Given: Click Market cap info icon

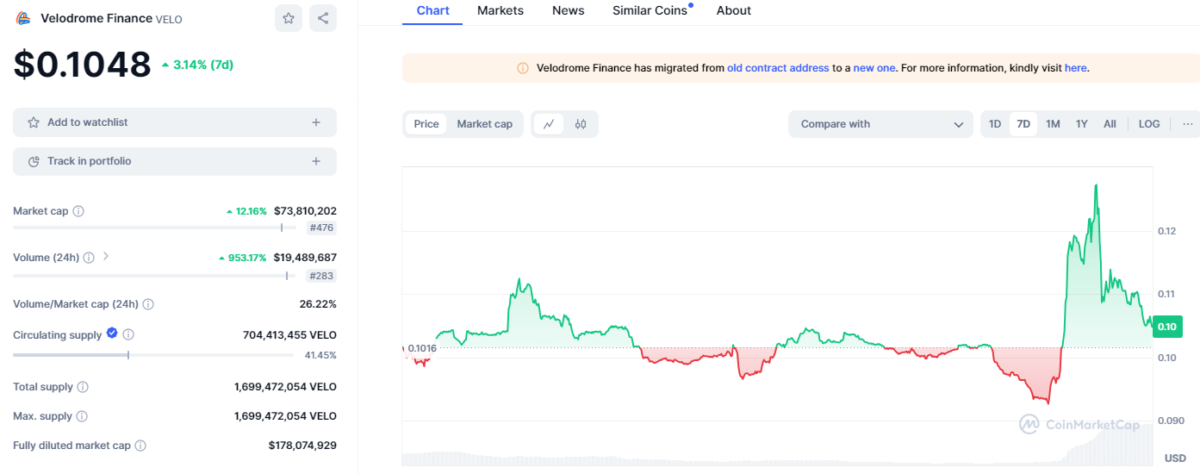Looking at the screenshot, I should pos(79,211).
